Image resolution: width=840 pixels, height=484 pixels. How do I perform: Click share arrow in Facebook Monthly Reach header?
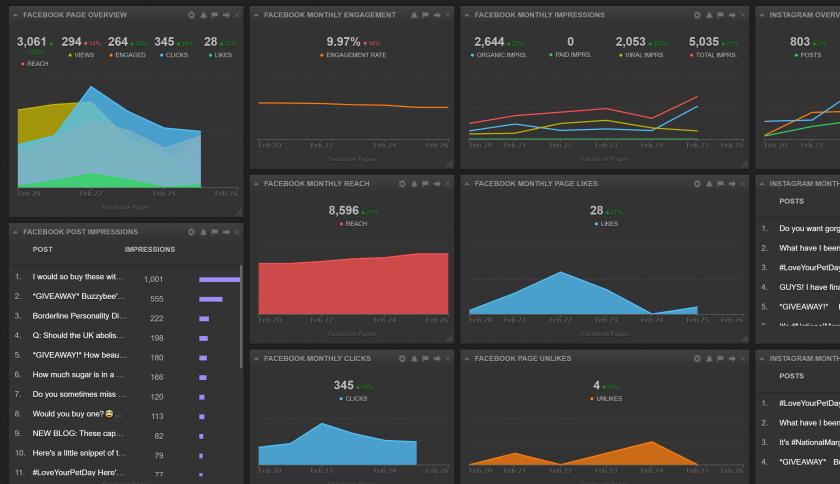(x=437, y=184)
